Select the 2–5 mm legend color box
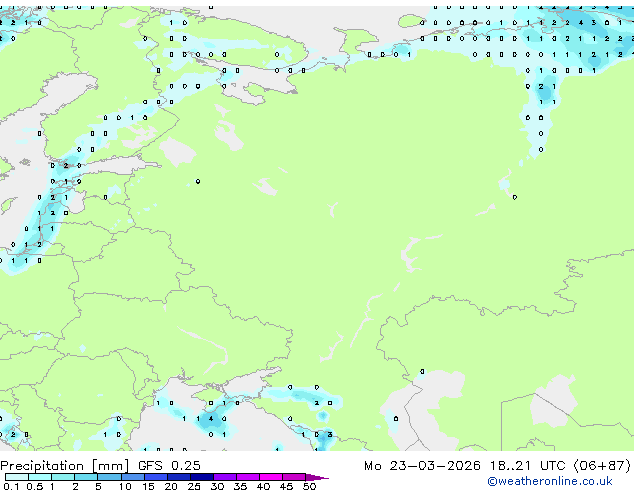This screenshot has height=490, width=634. pyautogui.click(x=86, y=477)
